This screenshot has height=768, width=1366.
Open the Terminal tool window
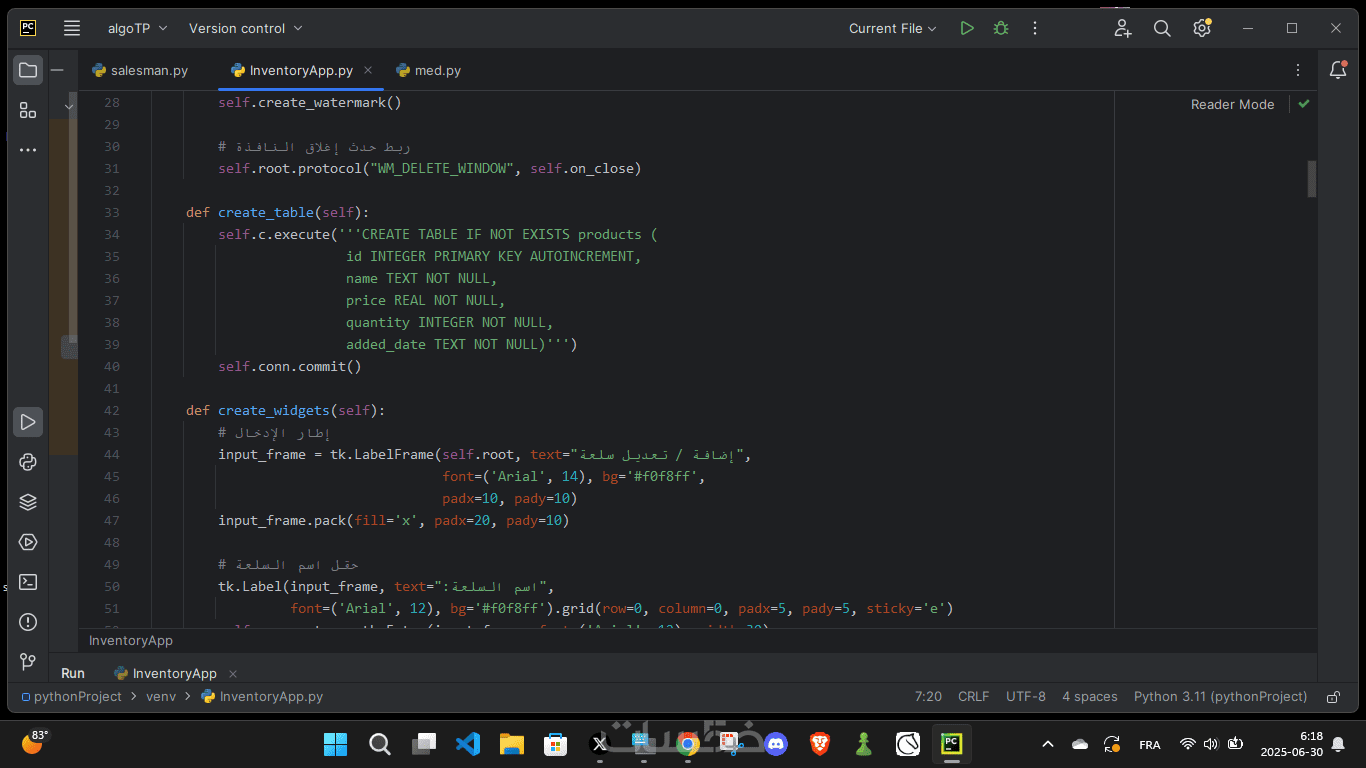(28, 582)
